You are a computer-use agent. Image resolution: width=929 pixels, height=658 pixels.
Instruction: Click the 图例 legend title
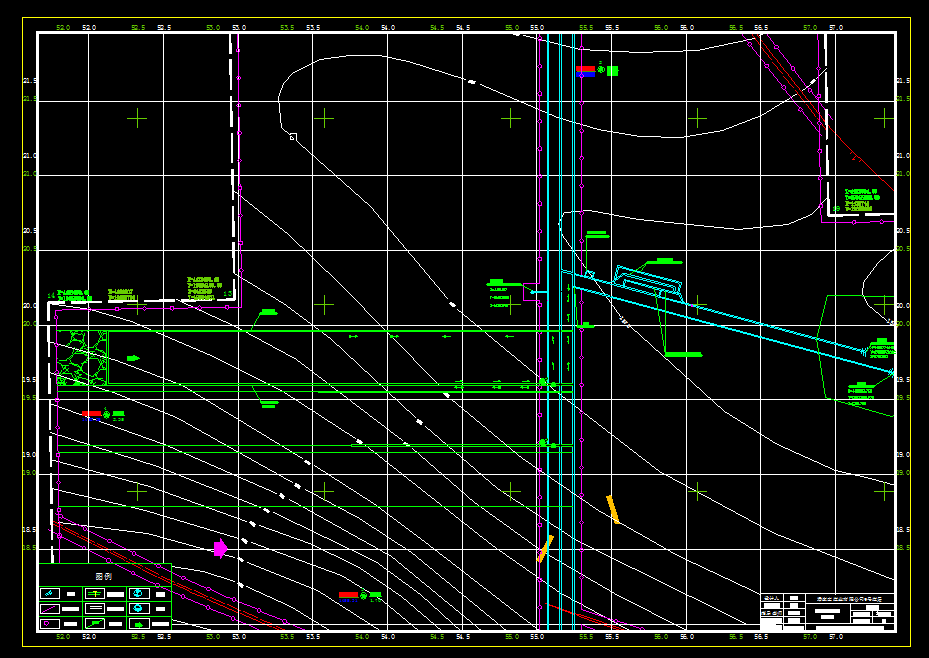click(x=104, y=576)
